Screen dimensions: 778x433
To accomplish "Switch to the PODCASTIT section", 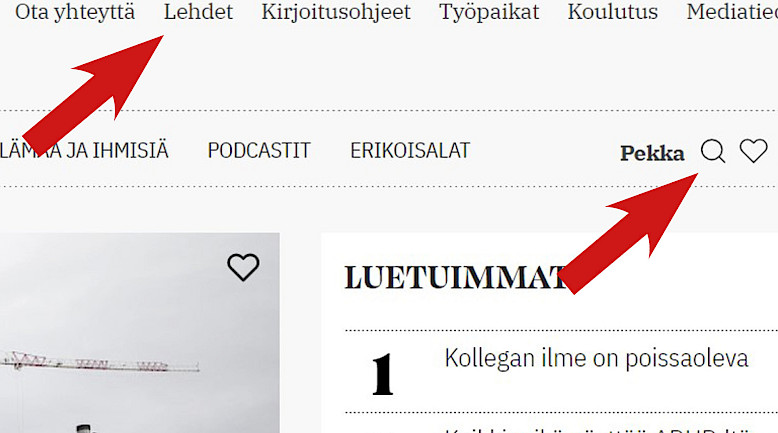I will (259, 150).
